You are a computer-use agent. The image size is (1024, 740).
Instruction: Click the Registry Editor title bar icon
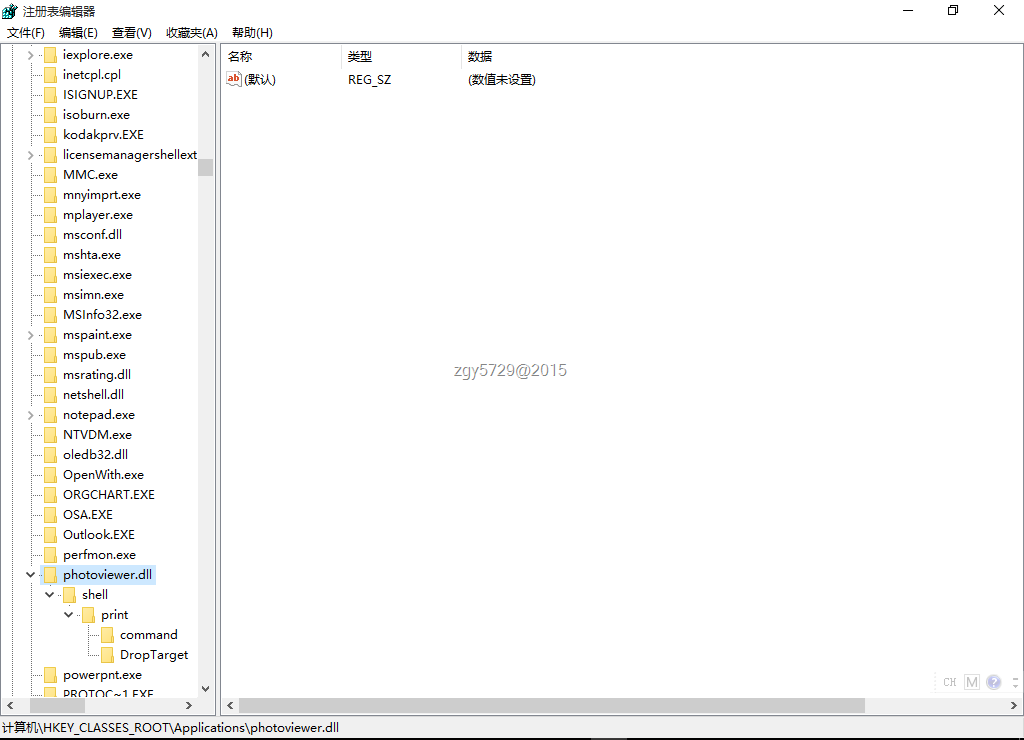point(10,11)
